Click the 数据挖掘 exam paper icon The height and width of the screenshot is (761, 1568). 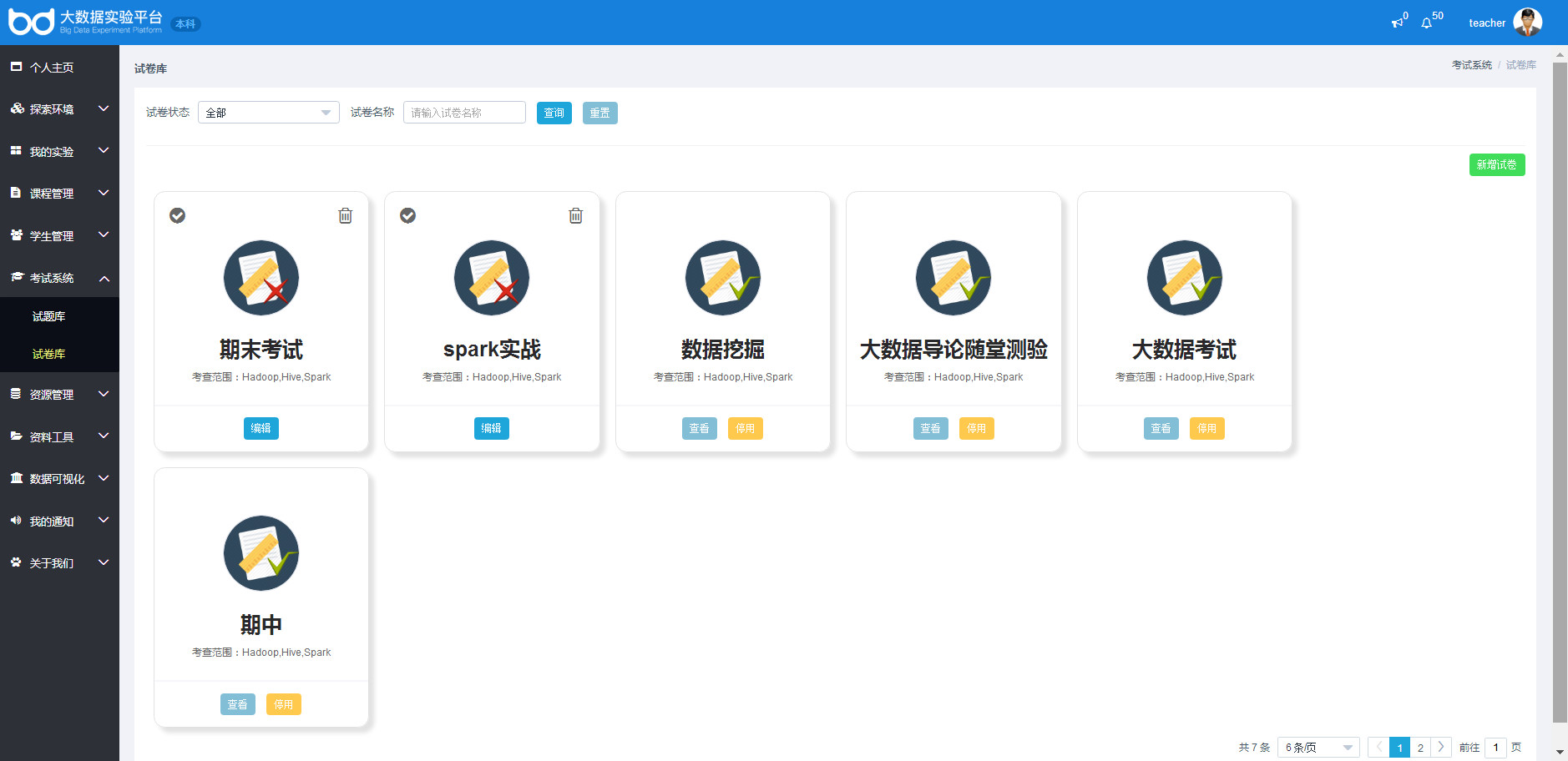(722, 278)
